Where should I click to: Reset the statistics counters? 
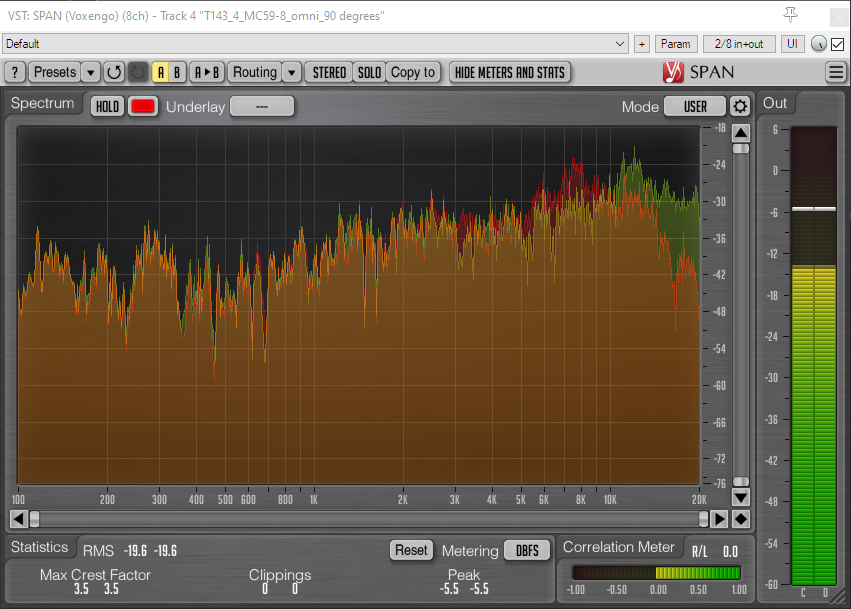[x=411, y=550]
